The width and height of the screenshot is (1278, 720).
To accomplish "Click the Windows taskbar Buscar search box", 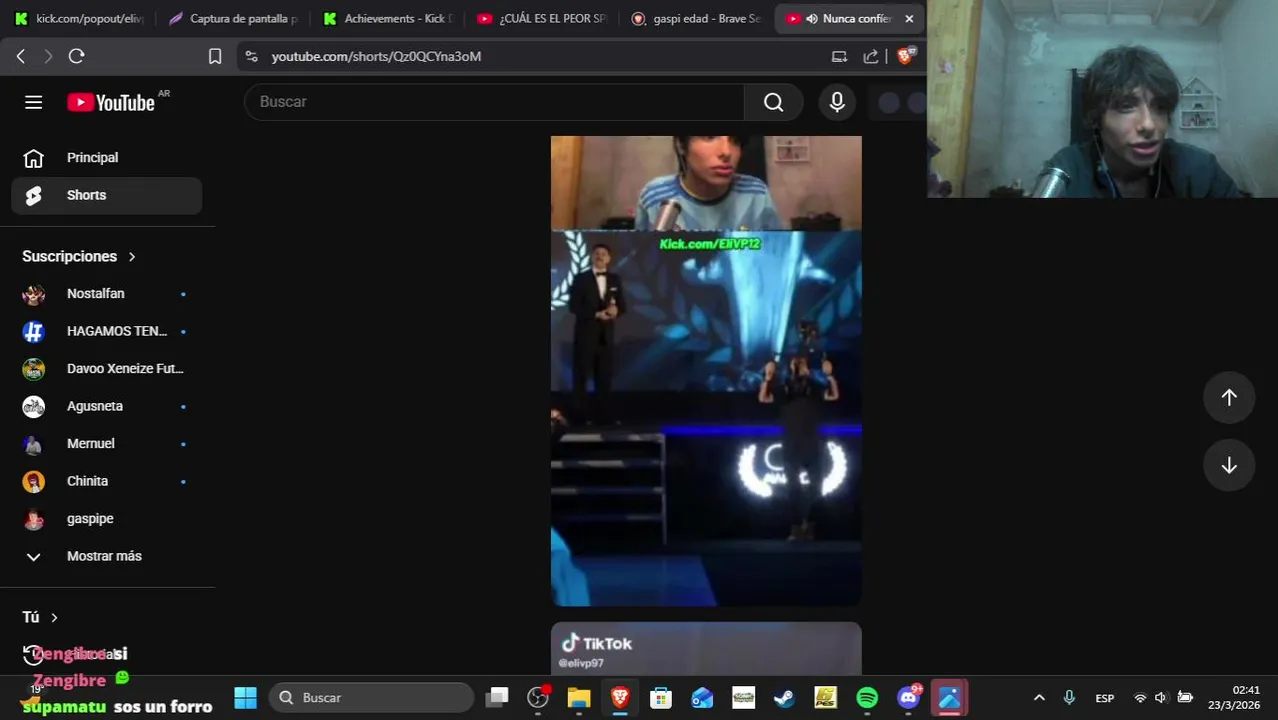I will (371, 698).
